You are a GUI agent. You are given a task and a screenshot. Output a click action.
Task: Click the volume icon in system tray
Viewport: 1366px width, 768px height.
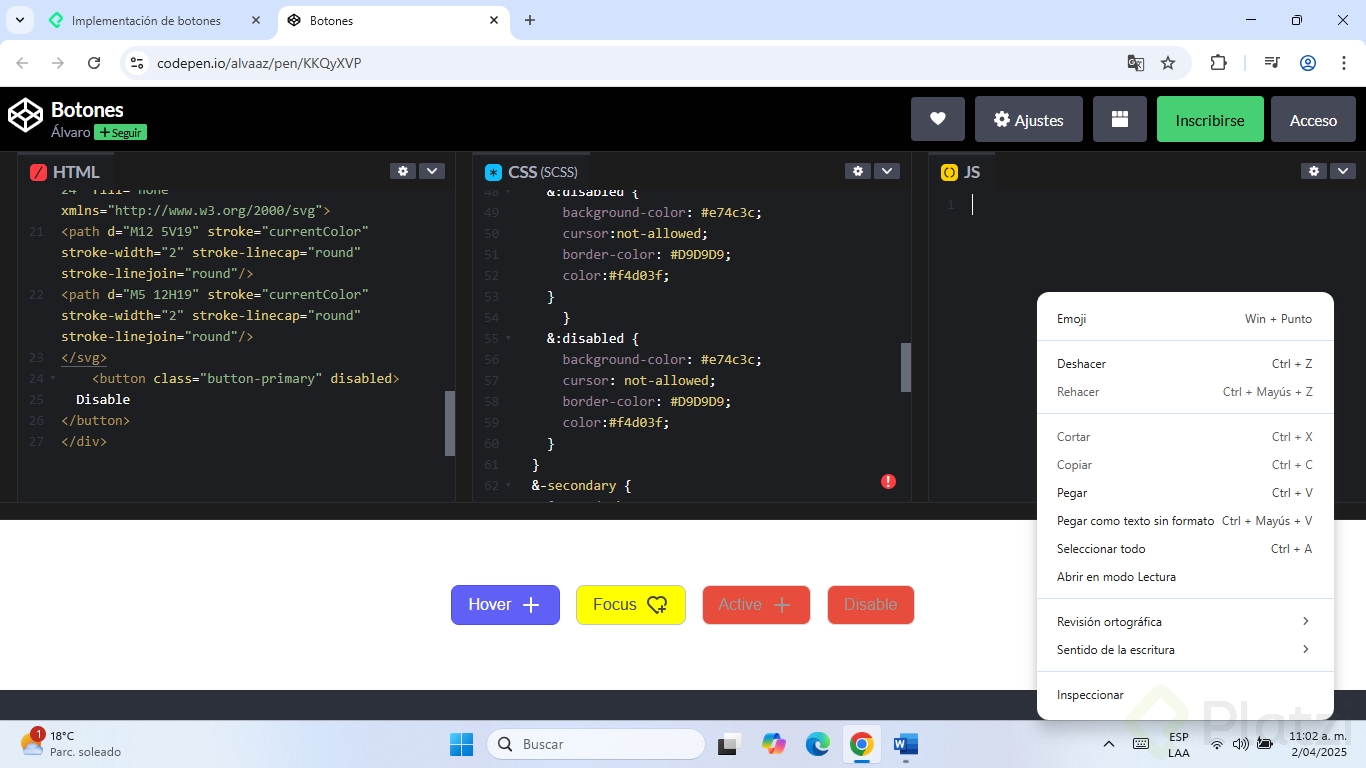1241,744
